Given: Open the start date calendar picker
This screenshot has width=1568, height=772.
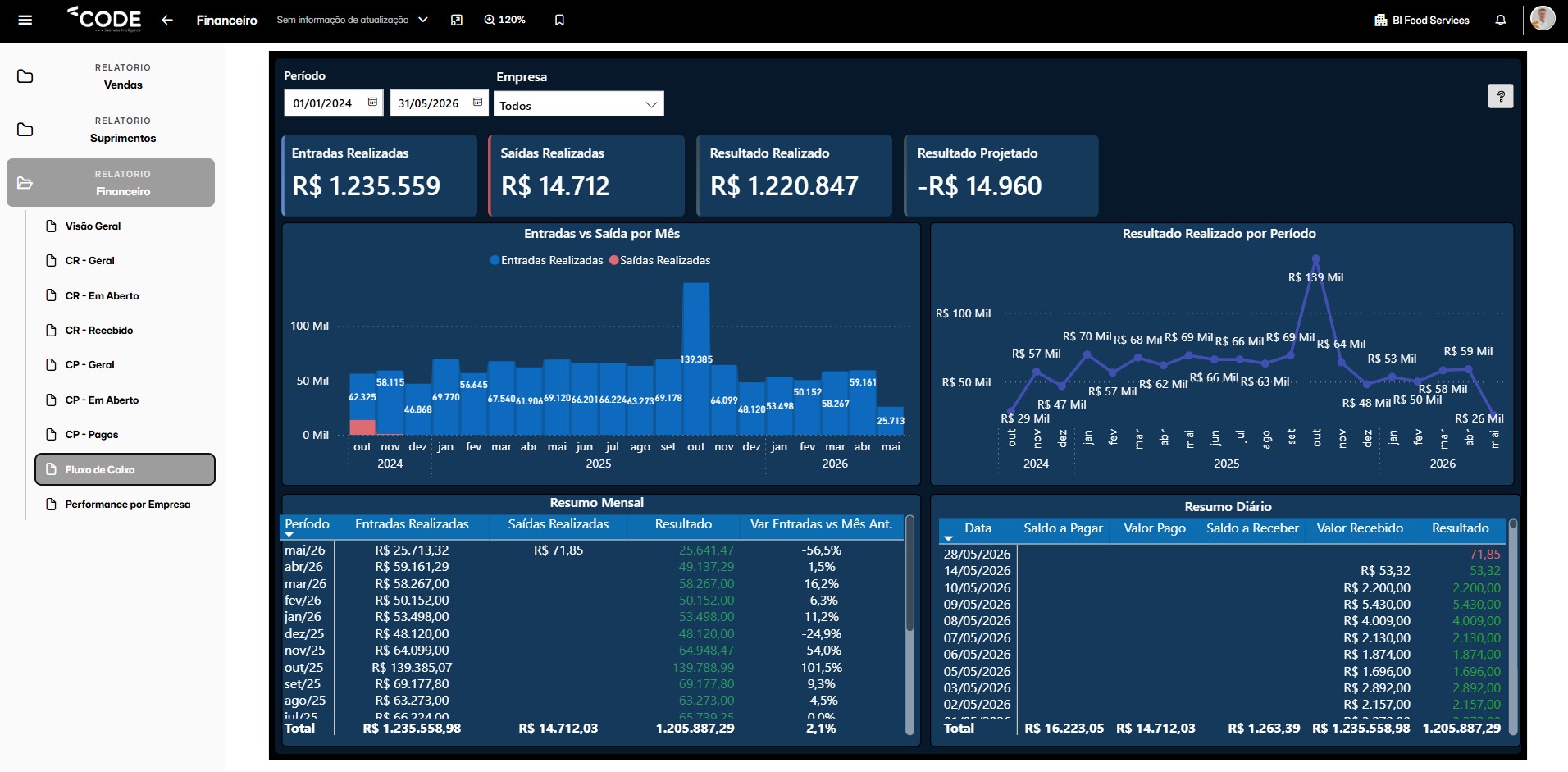Looking at the screenshot, I should point(372,103).
